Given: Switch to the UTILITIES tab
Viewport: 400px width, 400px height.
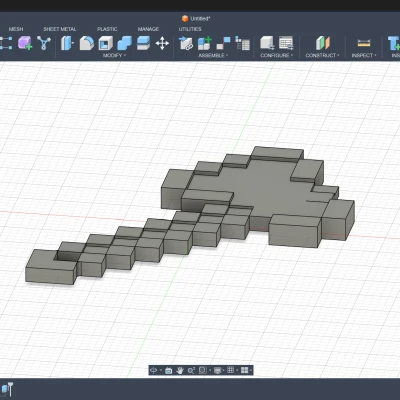Looking at the screenshot, I should [190, 29].
